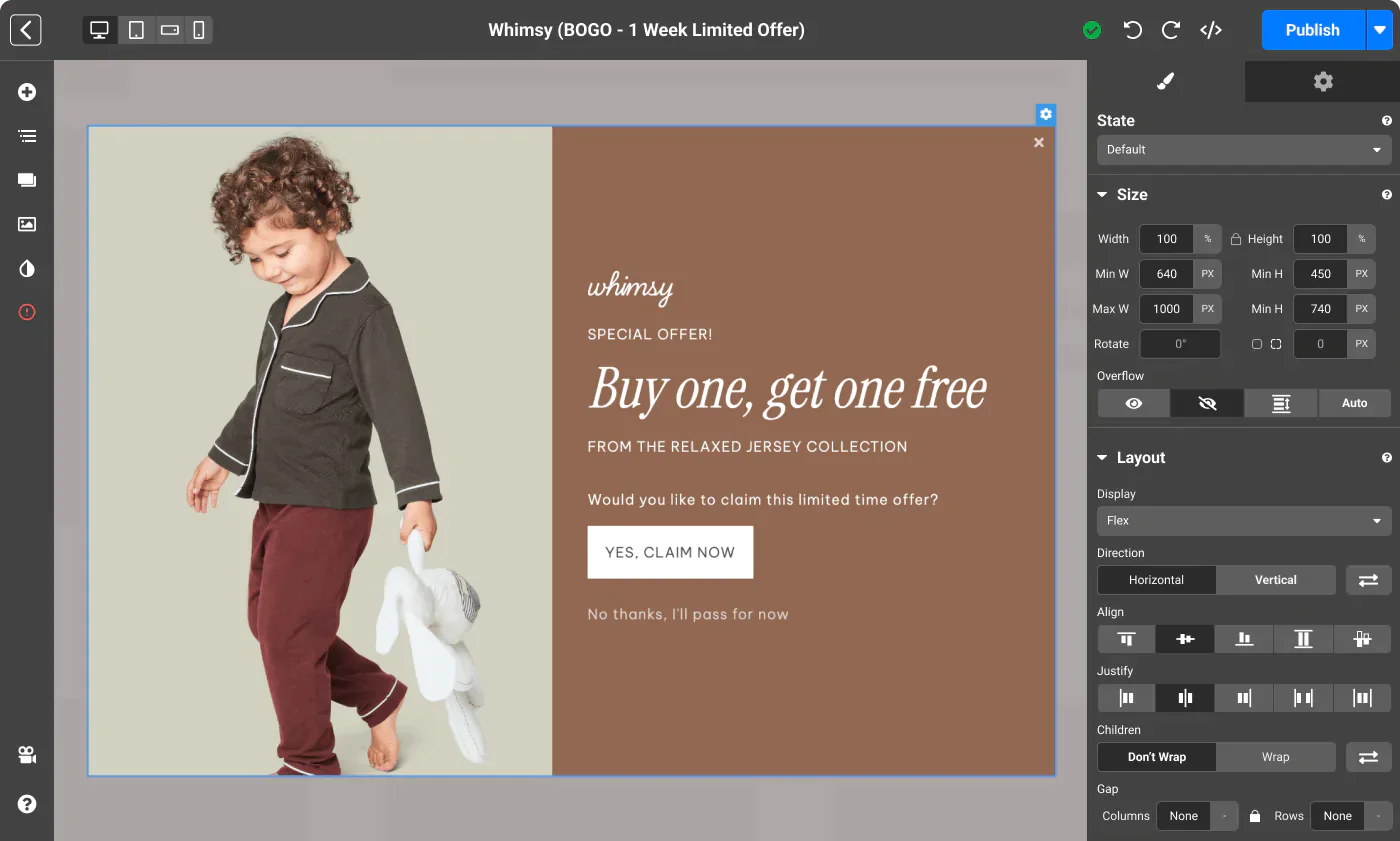
Task: Open video tutorials from the camera icon
Action: pyautogui.click(x=27, y=755)
